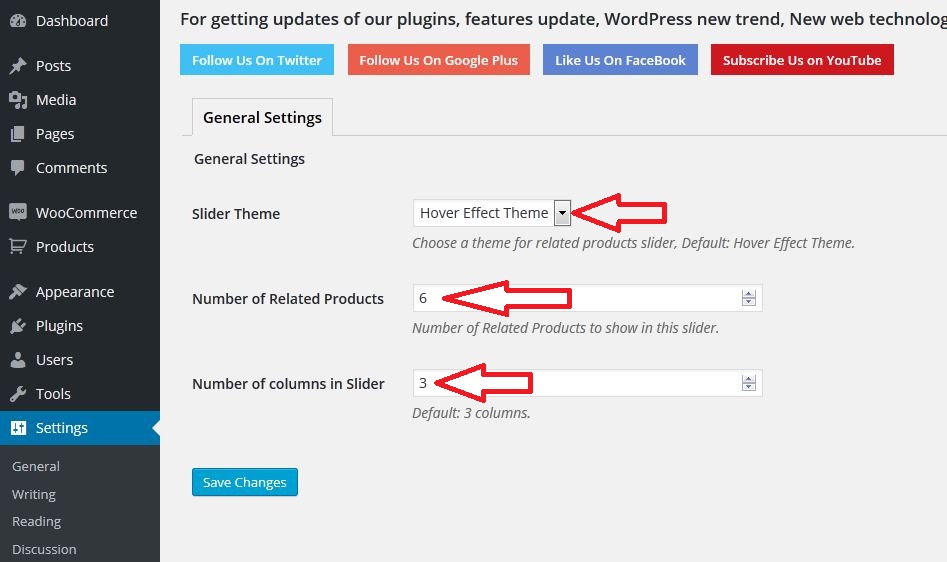Open the General settings submenu link
947x562 pixels.
[x=36, y=466]
